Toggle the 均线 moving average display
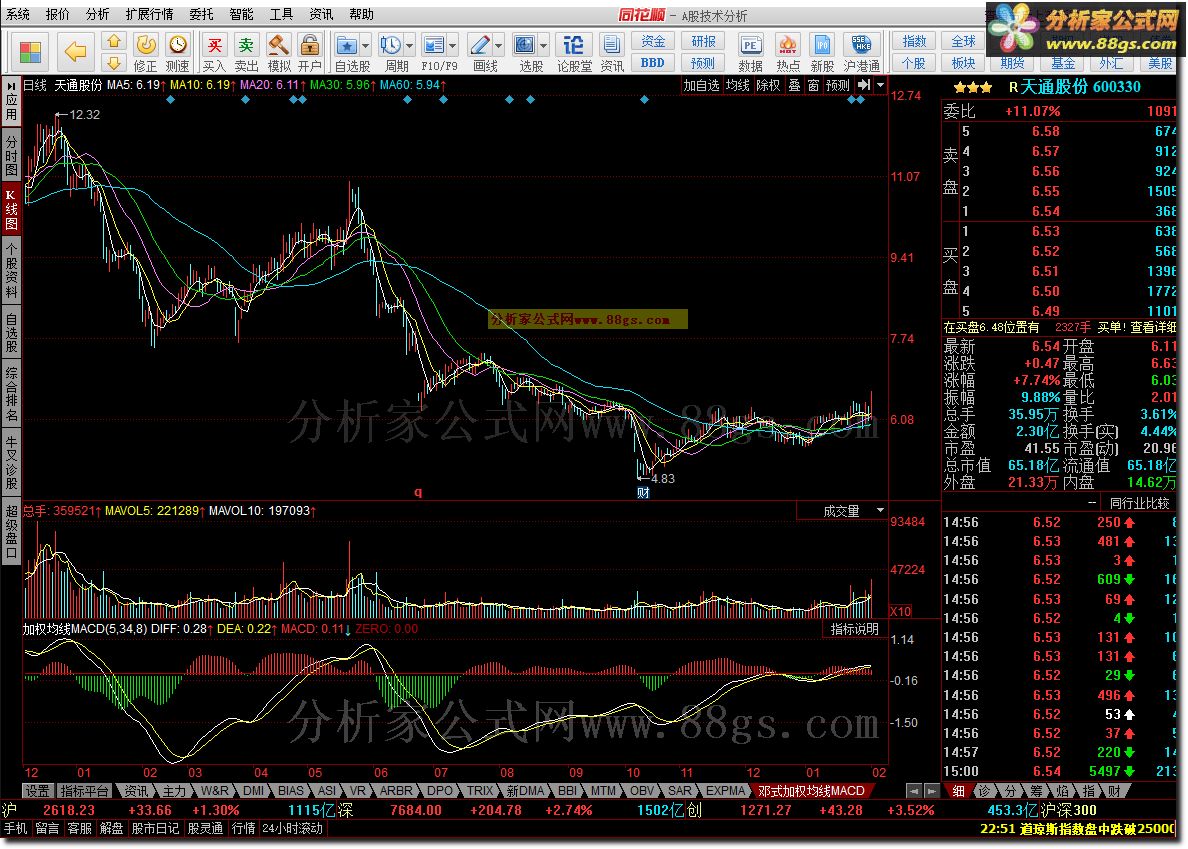This screenshot has height=849, width=1188. point(737,86)
